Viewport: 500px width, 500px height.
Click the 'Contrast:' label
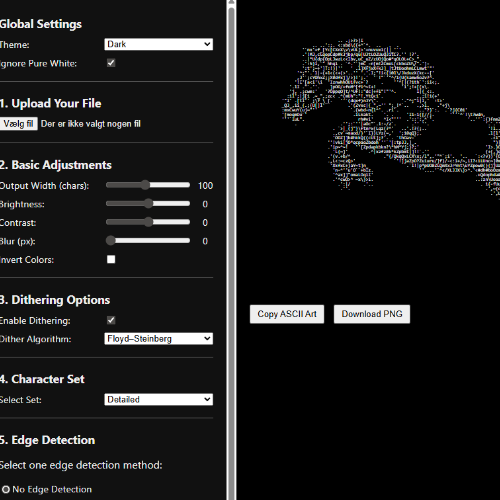(18, 223)
